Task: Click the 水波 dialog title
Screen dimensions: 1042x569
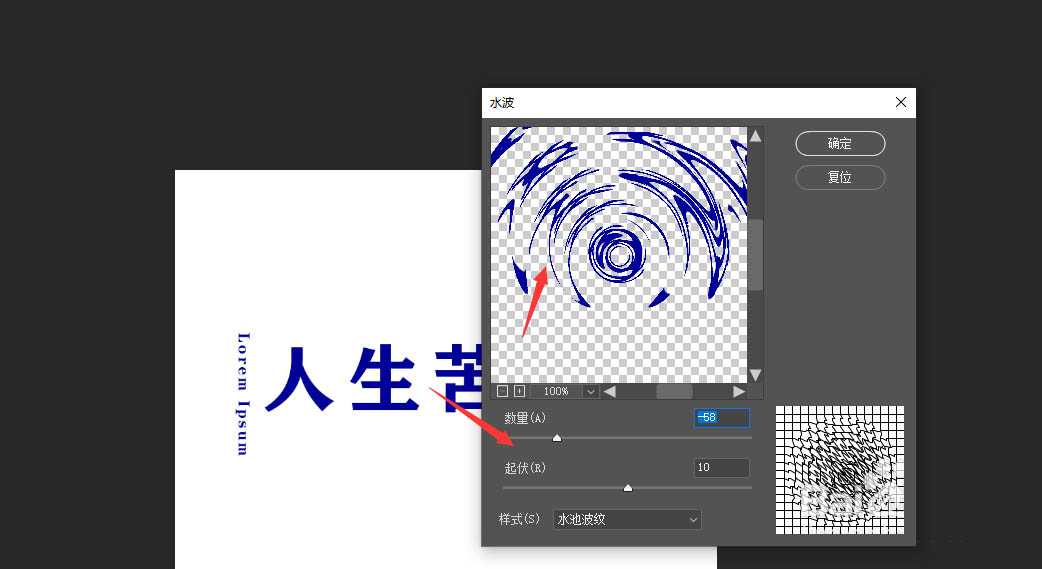Action: pyautogui.click(x=502, y=102)
